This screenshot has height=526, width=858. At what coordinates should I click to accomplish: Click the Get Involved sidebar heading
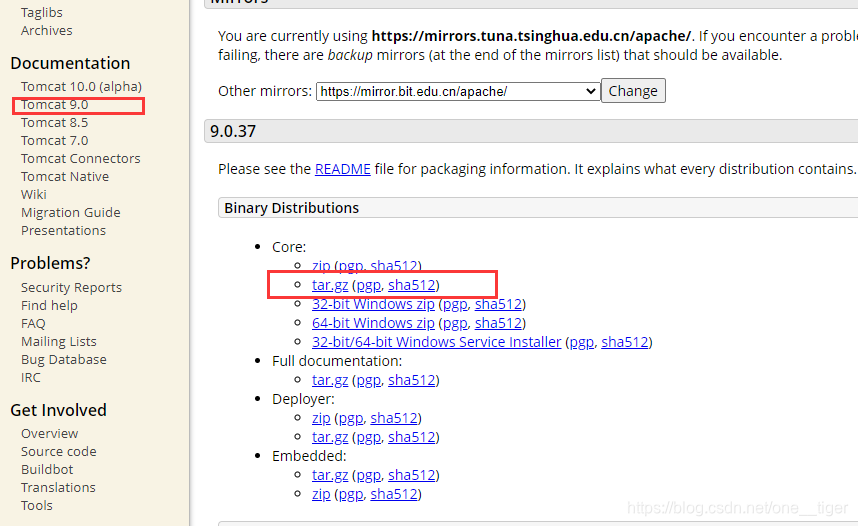click(59, 410)
